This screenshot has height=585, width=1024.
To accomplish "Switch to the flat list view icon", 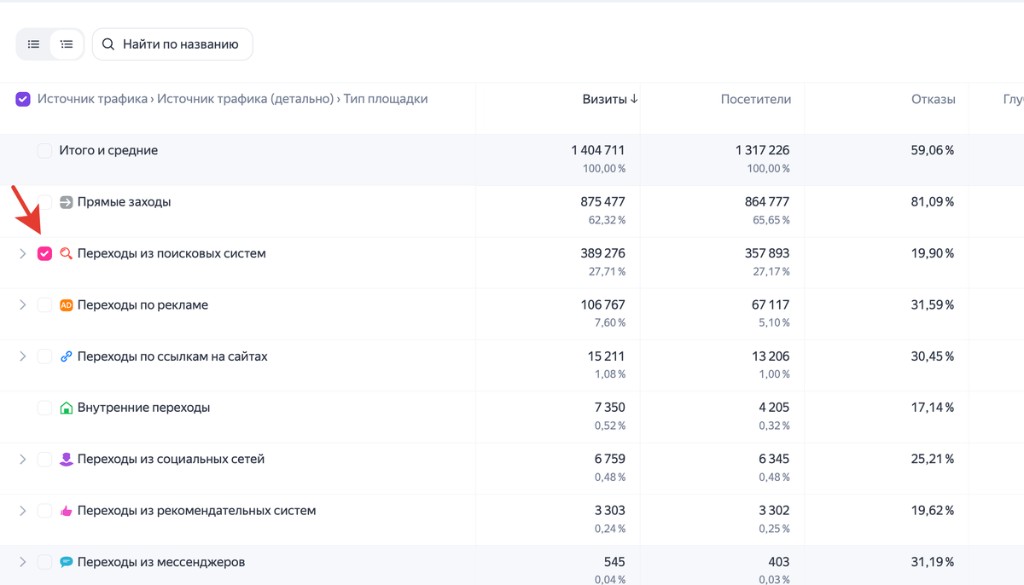I will click(x=33, y=44).
